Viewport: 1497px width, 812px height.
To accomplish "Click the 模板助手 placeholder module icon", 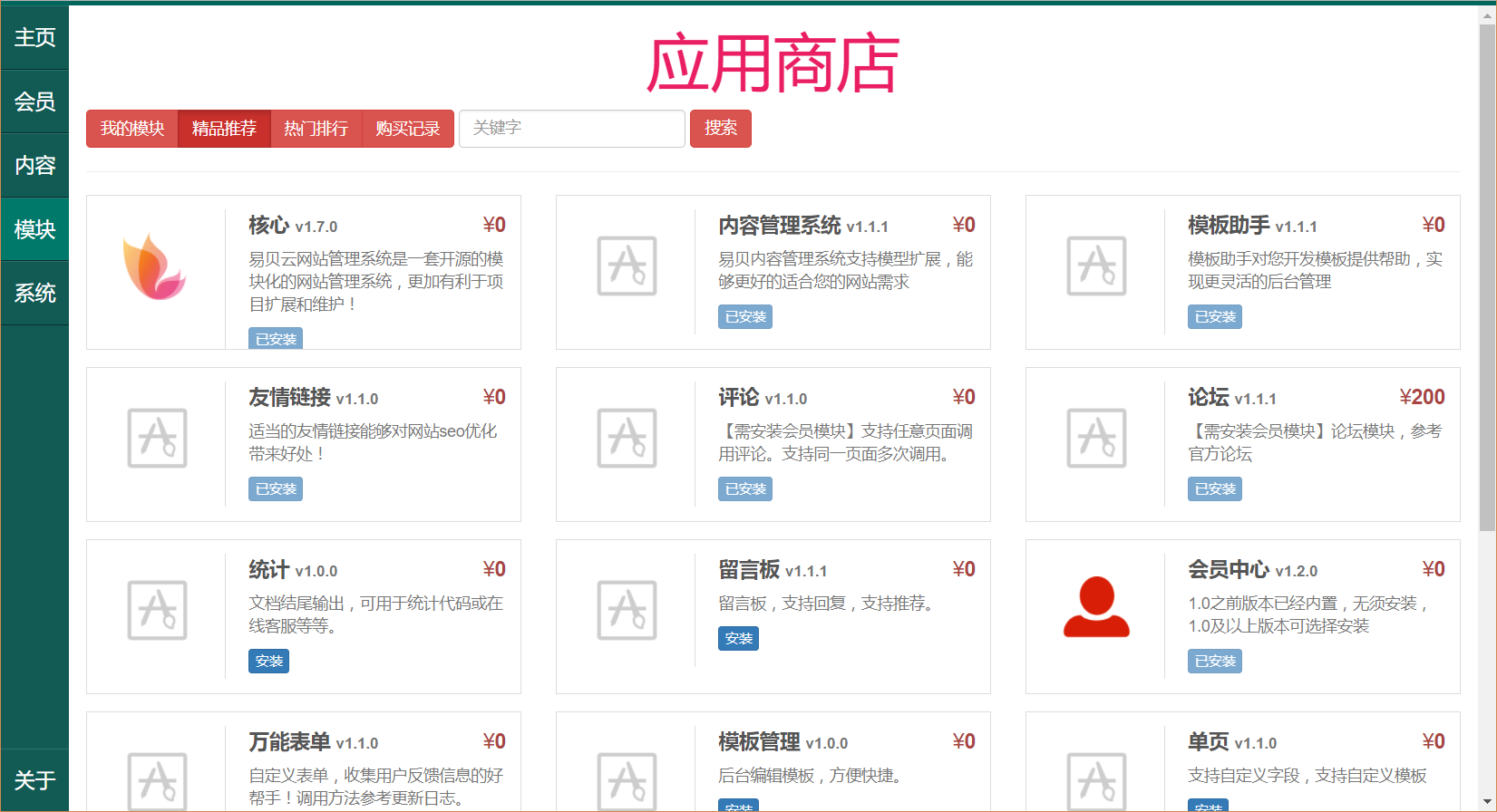I will pos(1096,266).
